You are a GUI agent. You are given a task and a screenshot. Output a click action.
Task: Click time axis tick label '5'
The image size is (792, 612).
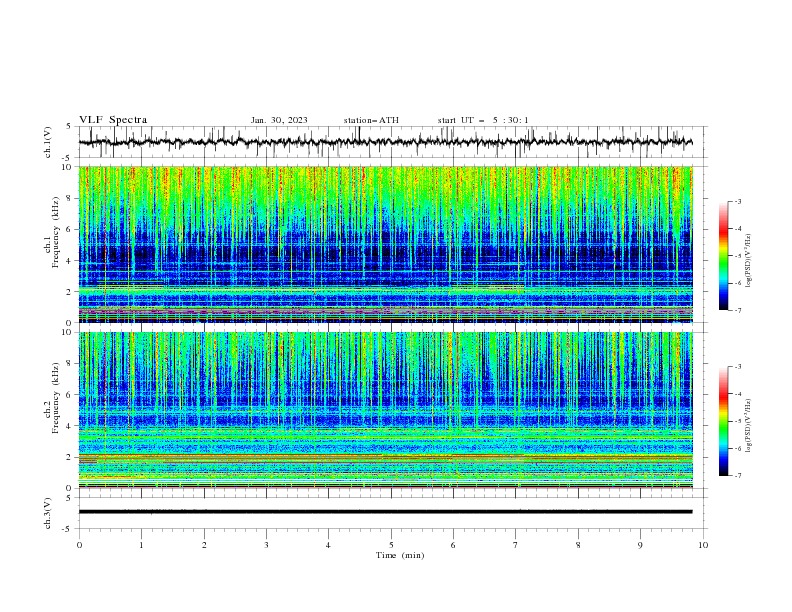[391, 545]
